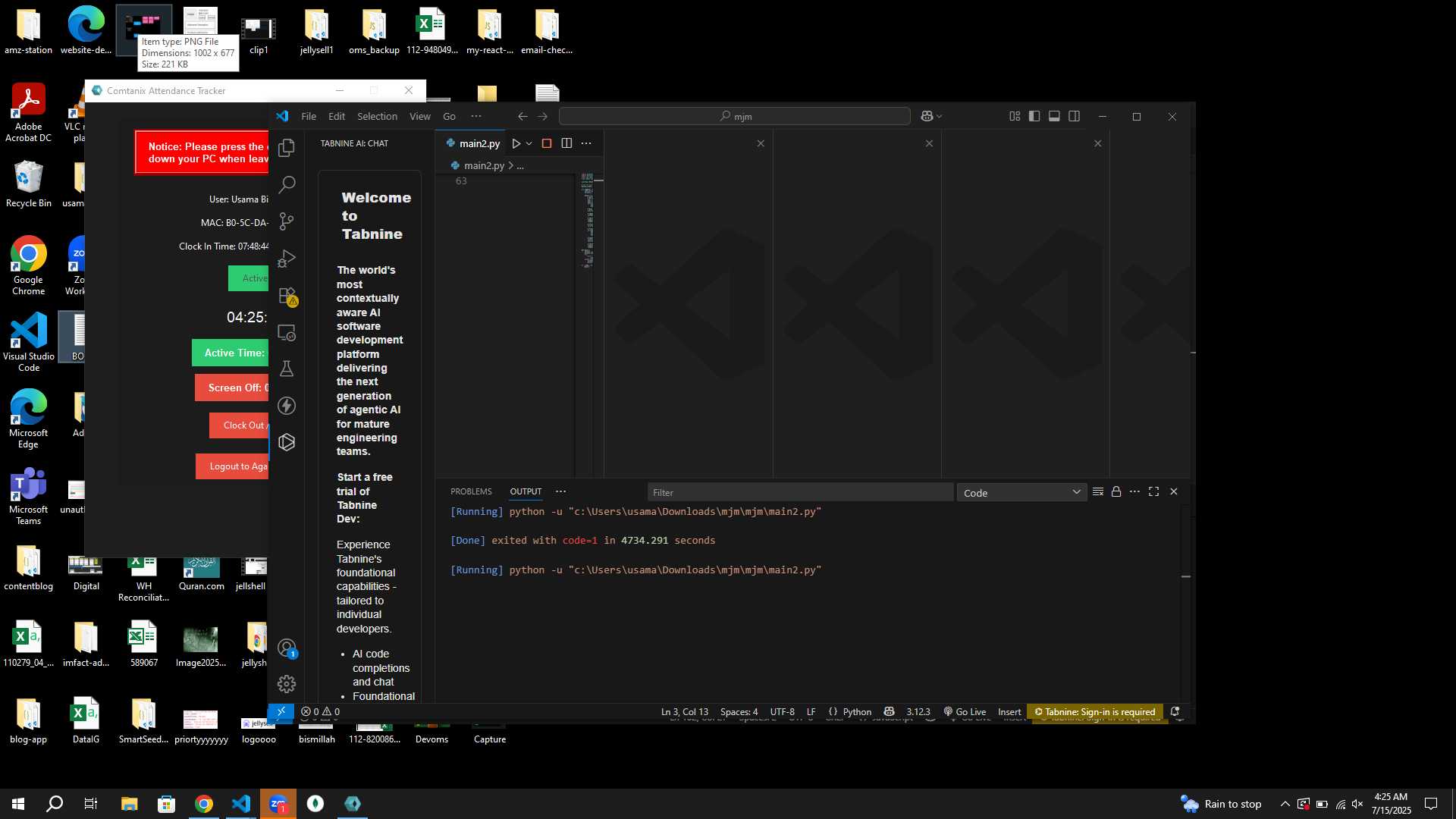1456x819 pixels.
Task: Clear the output panel
Action: pyautogui.click(x=1097, y=491)
